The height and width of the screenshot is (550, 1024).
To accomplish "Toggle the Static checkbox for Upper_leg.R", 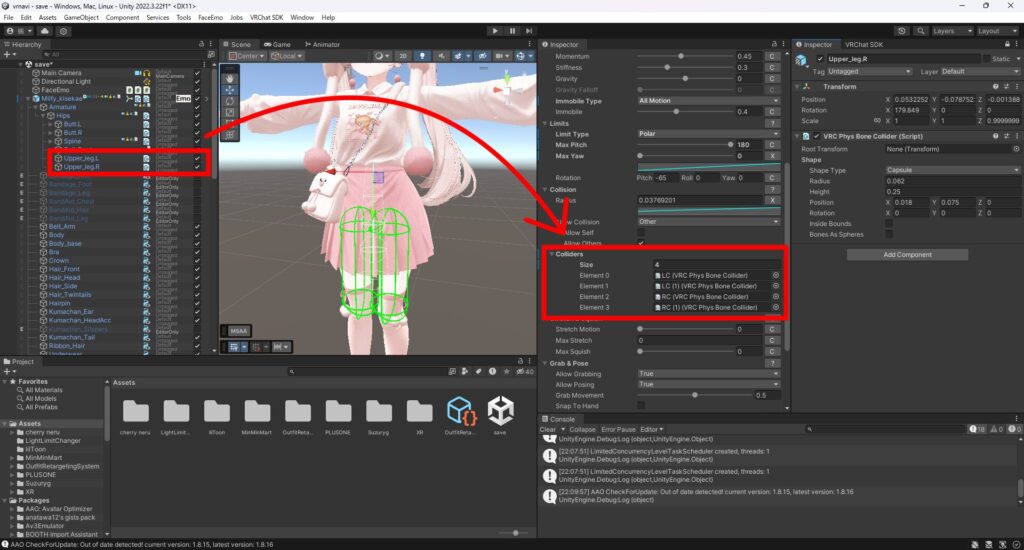I will coord(987,59).
